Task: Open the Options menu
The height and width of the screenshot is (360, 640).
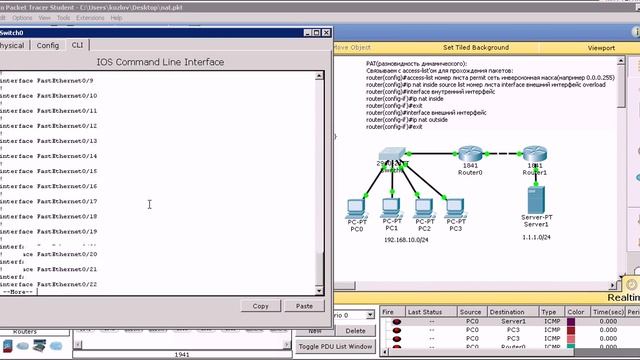Action: pos(22,18)
